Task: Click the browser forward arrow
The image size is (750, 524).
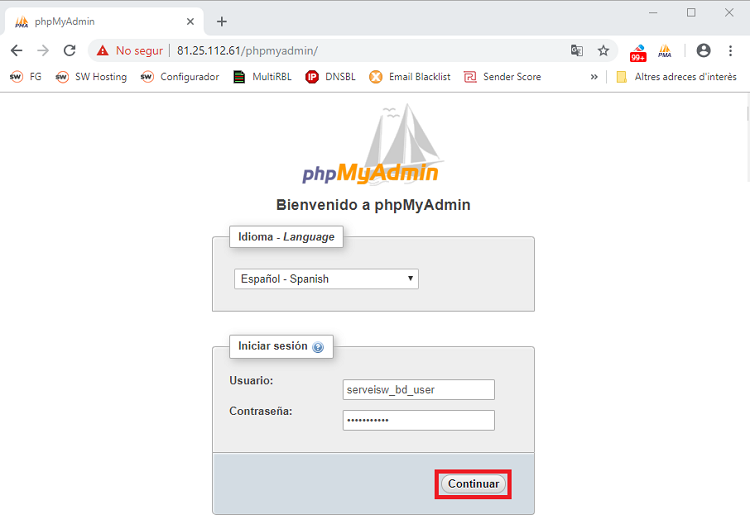Action: 43,50
